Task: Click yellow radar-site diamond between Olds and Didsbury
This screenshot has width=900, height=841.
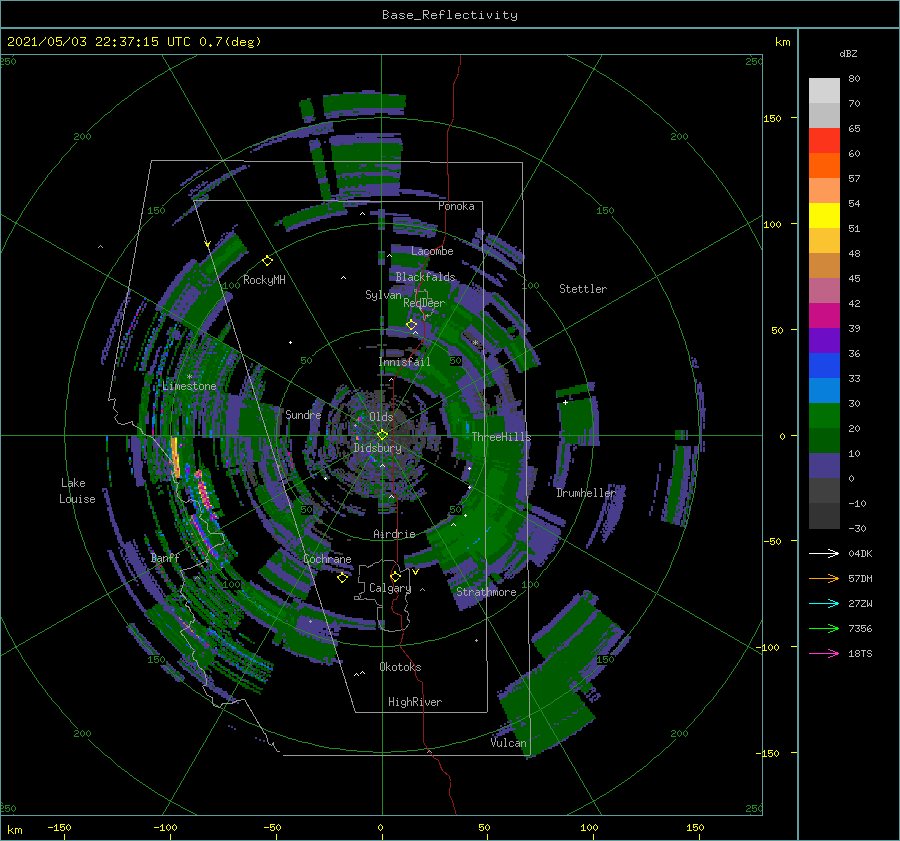Action: [382, 435]
